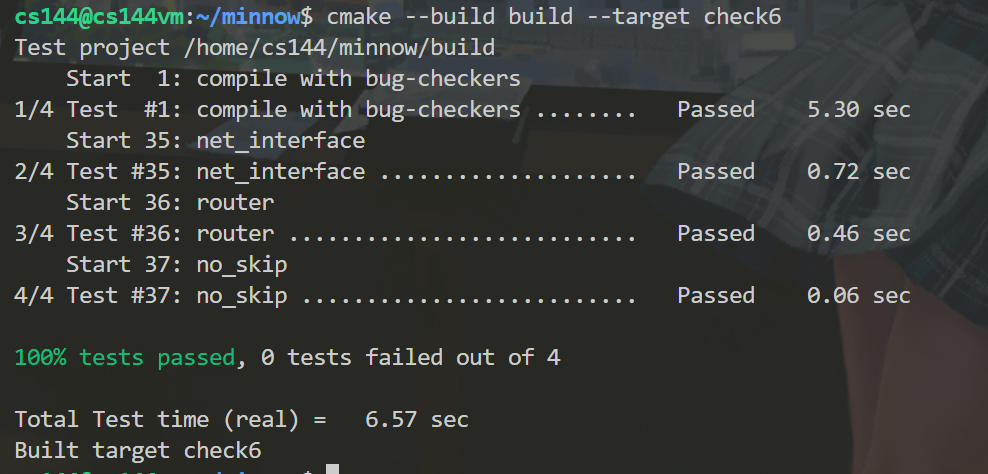
Task: Click the cs144@cs144vm prompt username
Action: click(98, 17)
